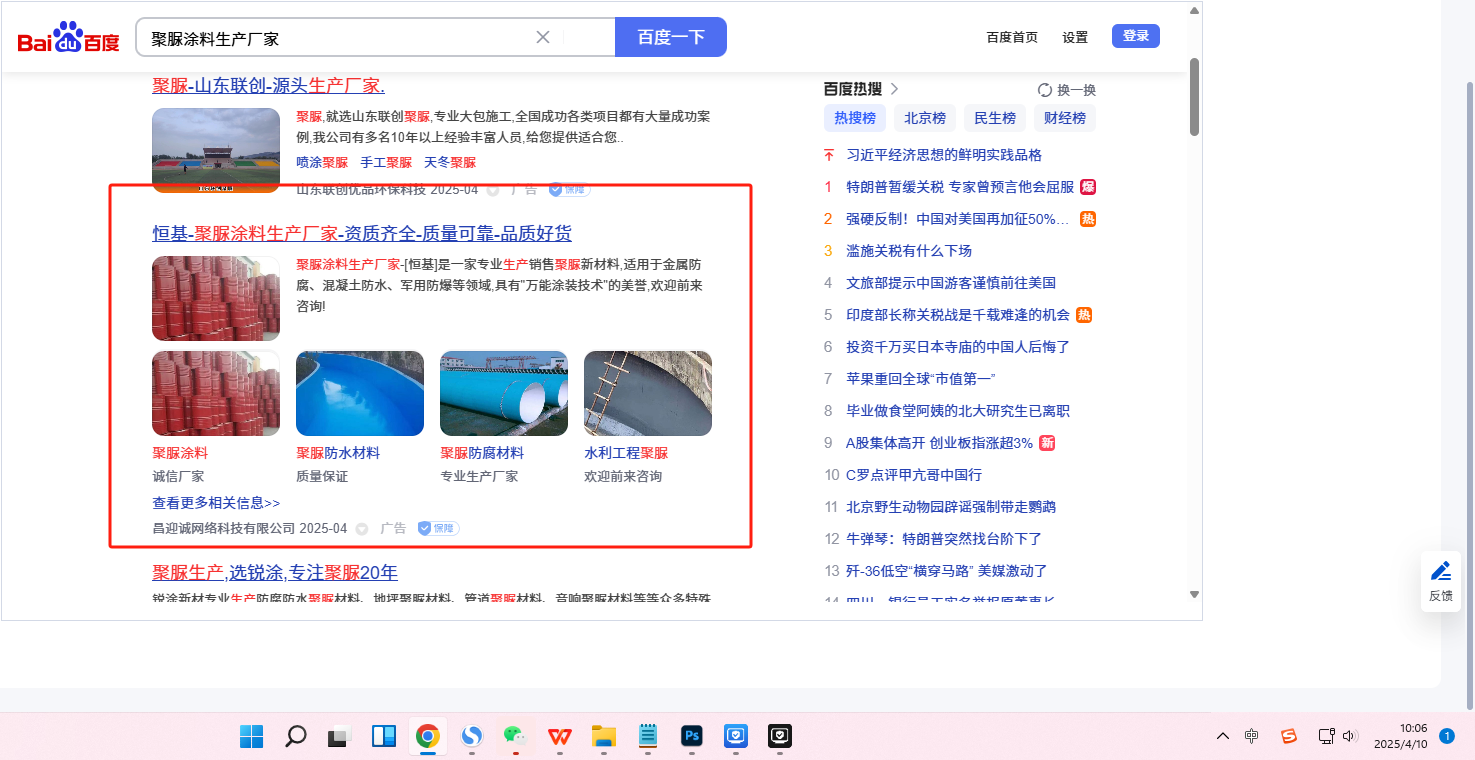Open network status in system tray
The height and width of the screenshot is (760, 1475).
coord(1327,737)
